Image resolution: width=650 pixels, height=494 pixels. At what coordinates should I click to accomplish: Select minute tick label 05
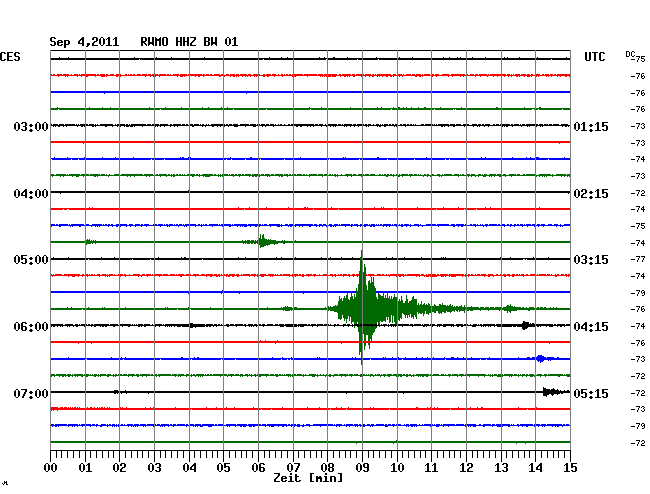pos(223,468)
